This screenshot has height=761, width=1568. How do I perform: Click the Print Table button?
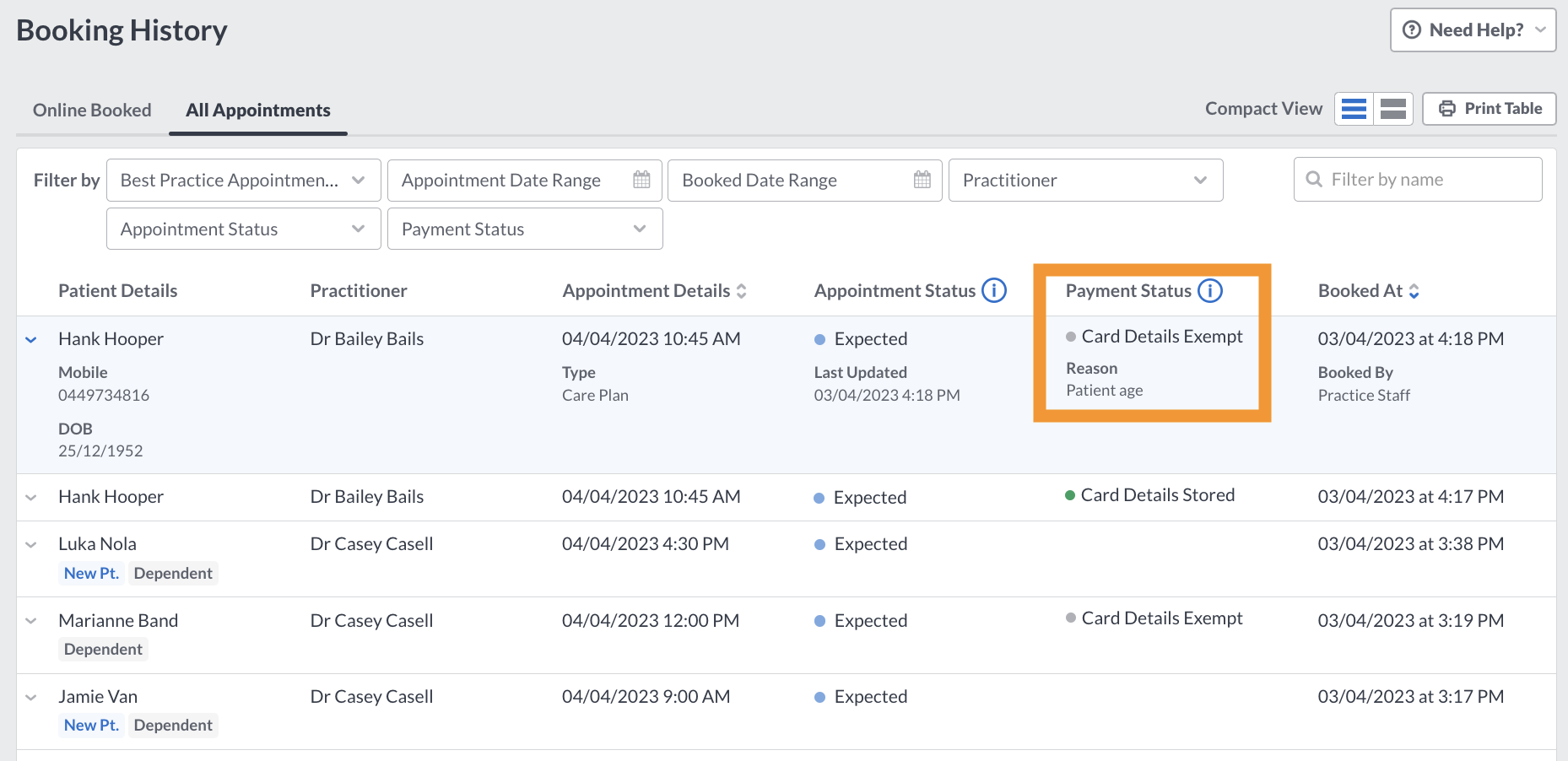click(x=1490, y=109)
